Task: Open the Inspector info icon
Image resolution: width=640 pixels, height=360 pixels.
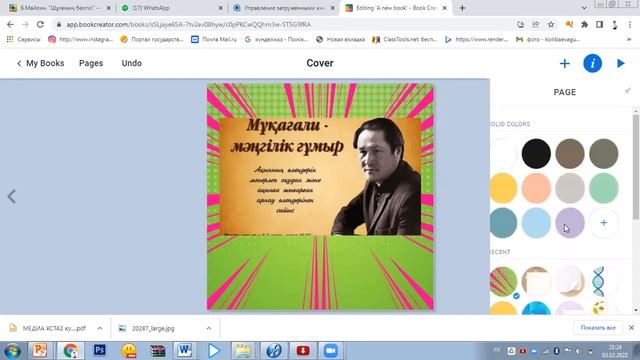Action: point(592,64)
